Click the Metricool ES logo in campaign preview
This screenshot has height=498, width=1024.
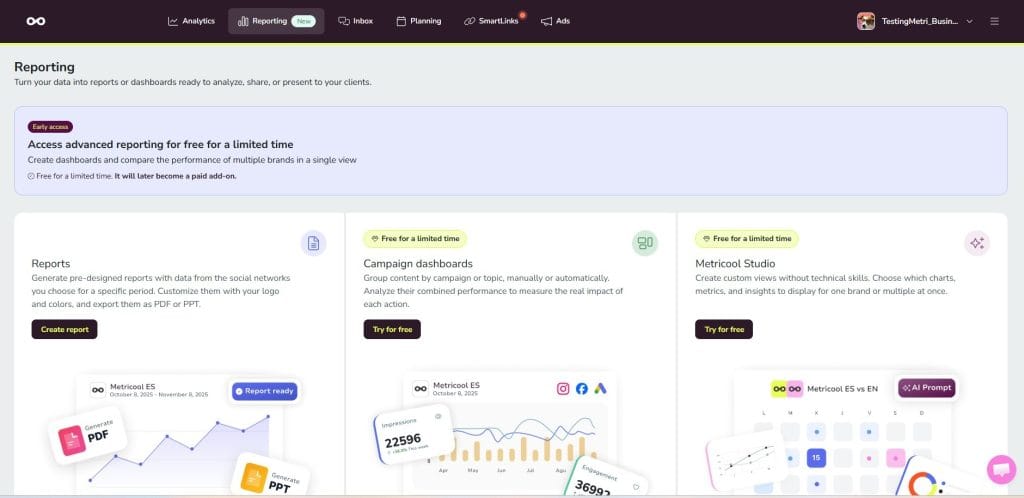pyautogui.click(x=421, y=389)
